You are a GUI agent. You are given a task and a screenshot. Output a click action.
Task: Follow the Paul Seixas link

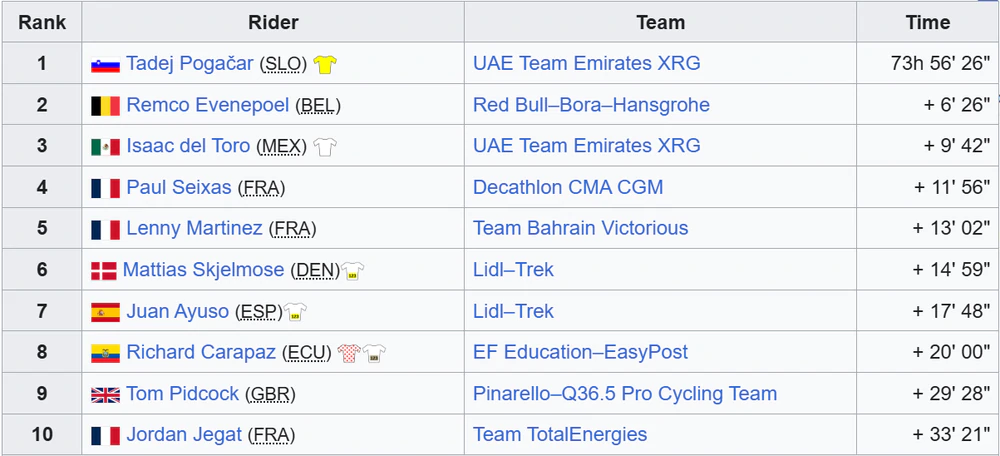pos(179,188)
